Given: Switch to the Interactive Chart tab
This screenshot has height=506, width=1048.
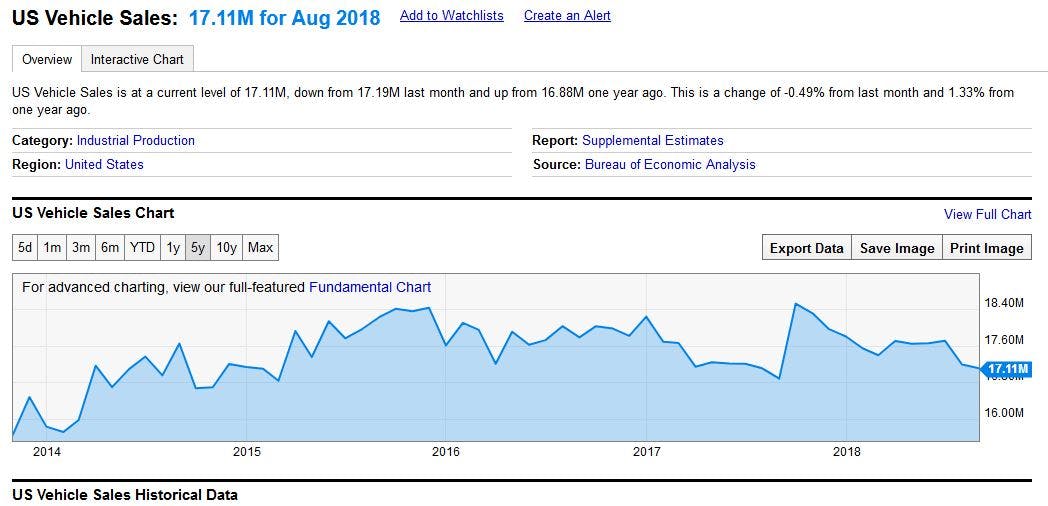Looking at the screenshot, I should tap(137, 59).
